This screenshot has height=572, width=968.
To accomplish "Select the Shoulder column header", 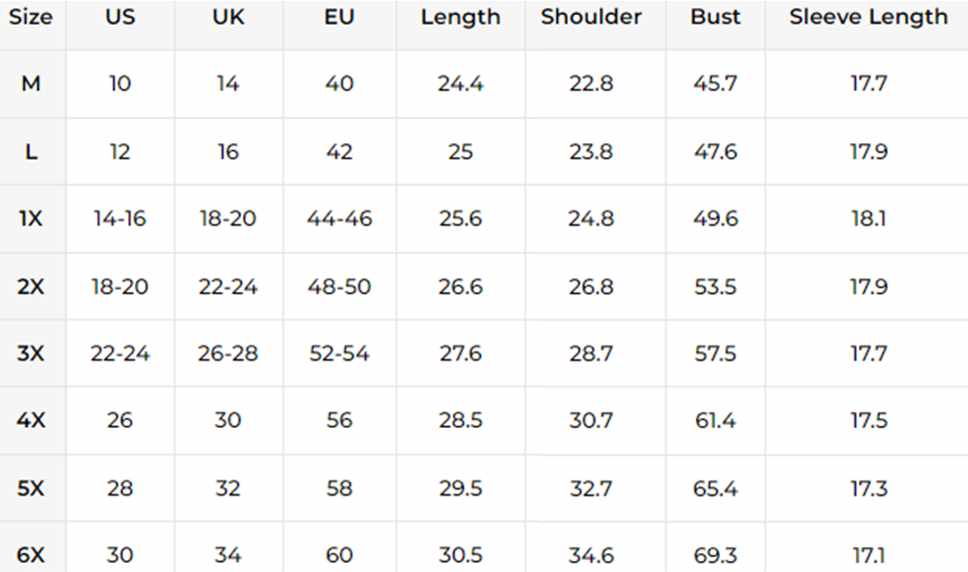I will pyautogui.click(x=591, y=17).
